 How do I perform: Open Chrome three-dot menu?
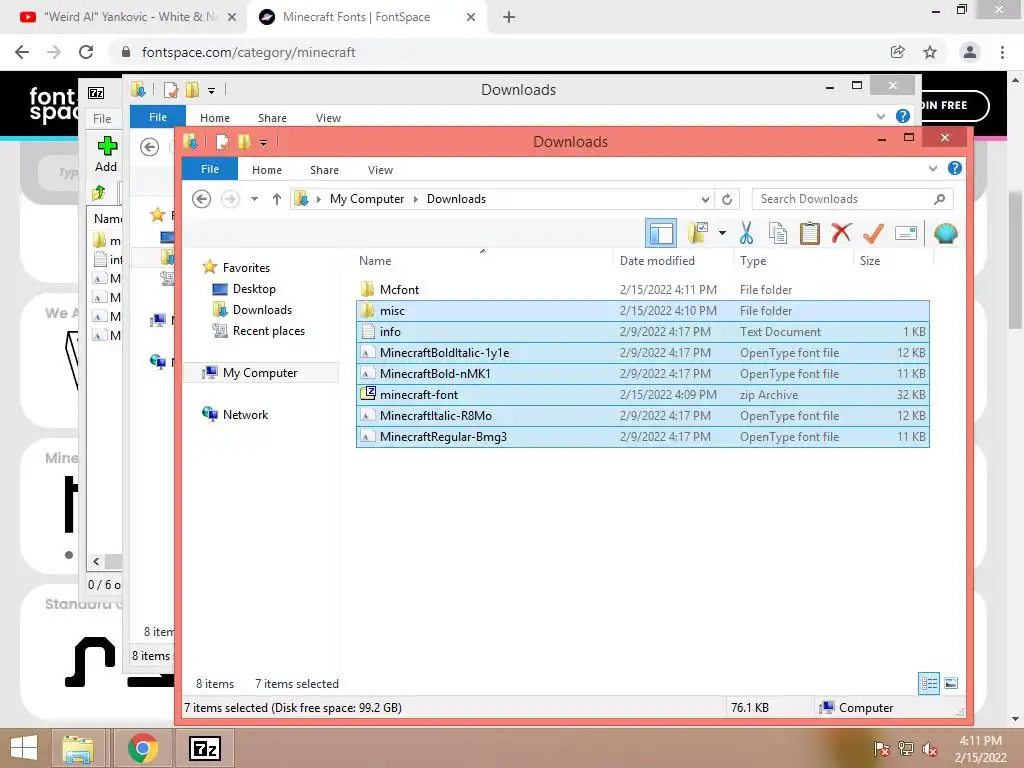(x=1002, y=52)
